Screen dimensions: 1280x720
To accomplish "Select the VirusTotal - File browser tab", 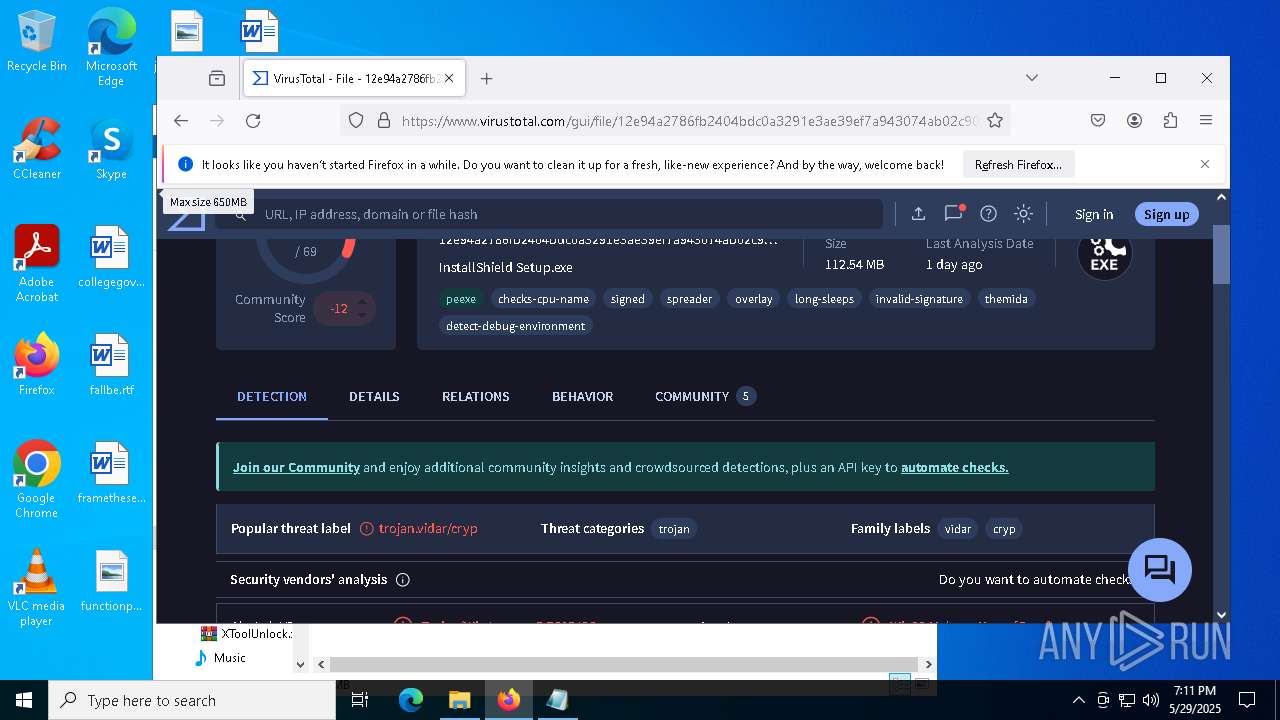I will pos(354,78).
